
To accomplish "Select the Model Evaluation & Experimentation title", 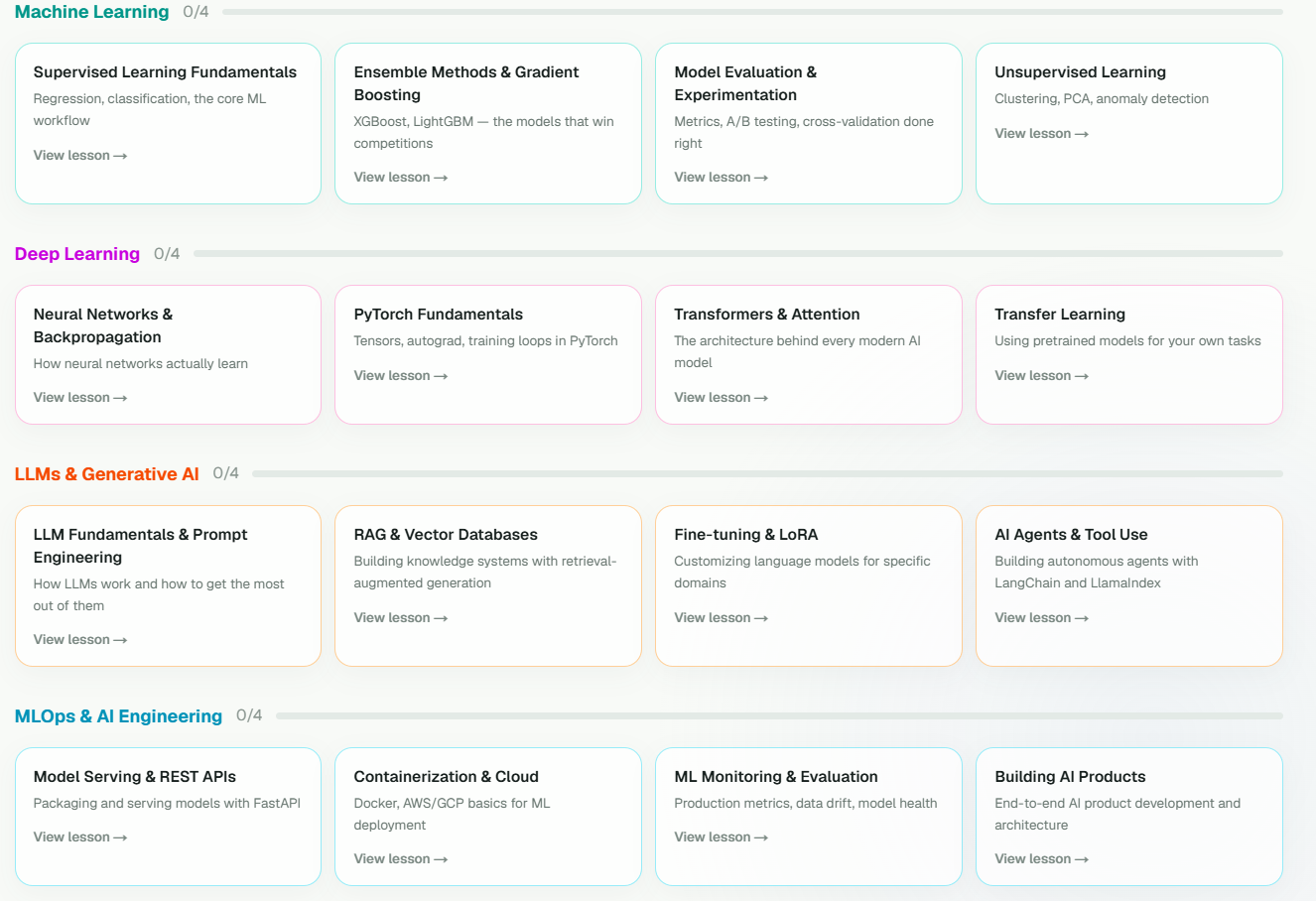I will point(745,83).
